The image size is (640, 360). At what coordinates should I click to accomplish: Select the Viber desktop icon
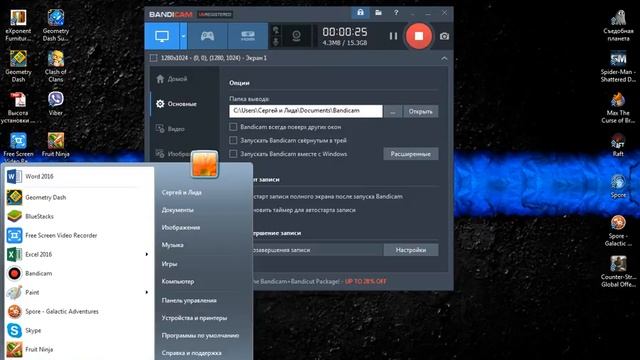pyautogui.click(x=56, y=104)
